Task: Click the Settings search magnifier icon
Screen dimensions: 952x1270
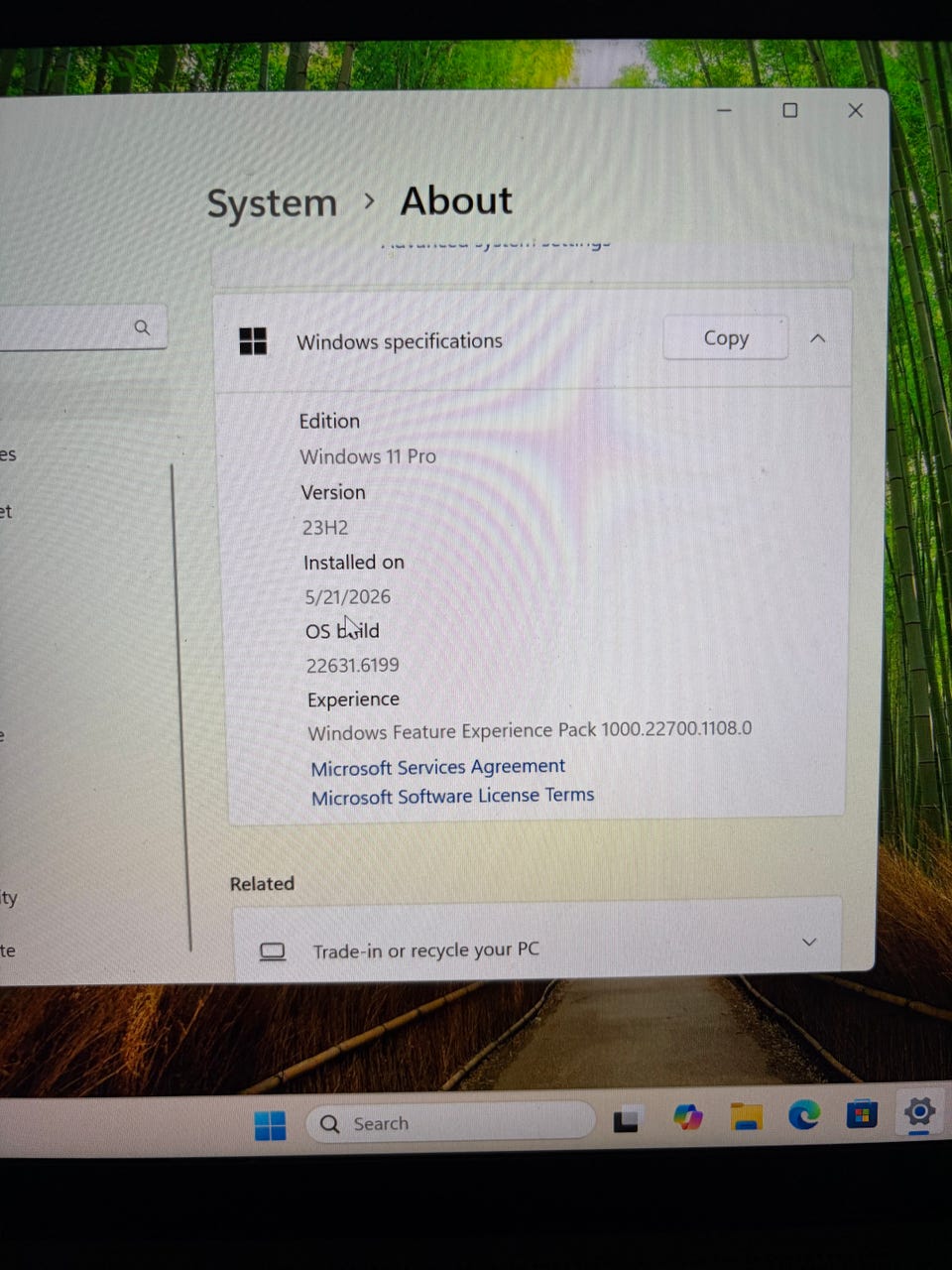Action: [142, 327]
